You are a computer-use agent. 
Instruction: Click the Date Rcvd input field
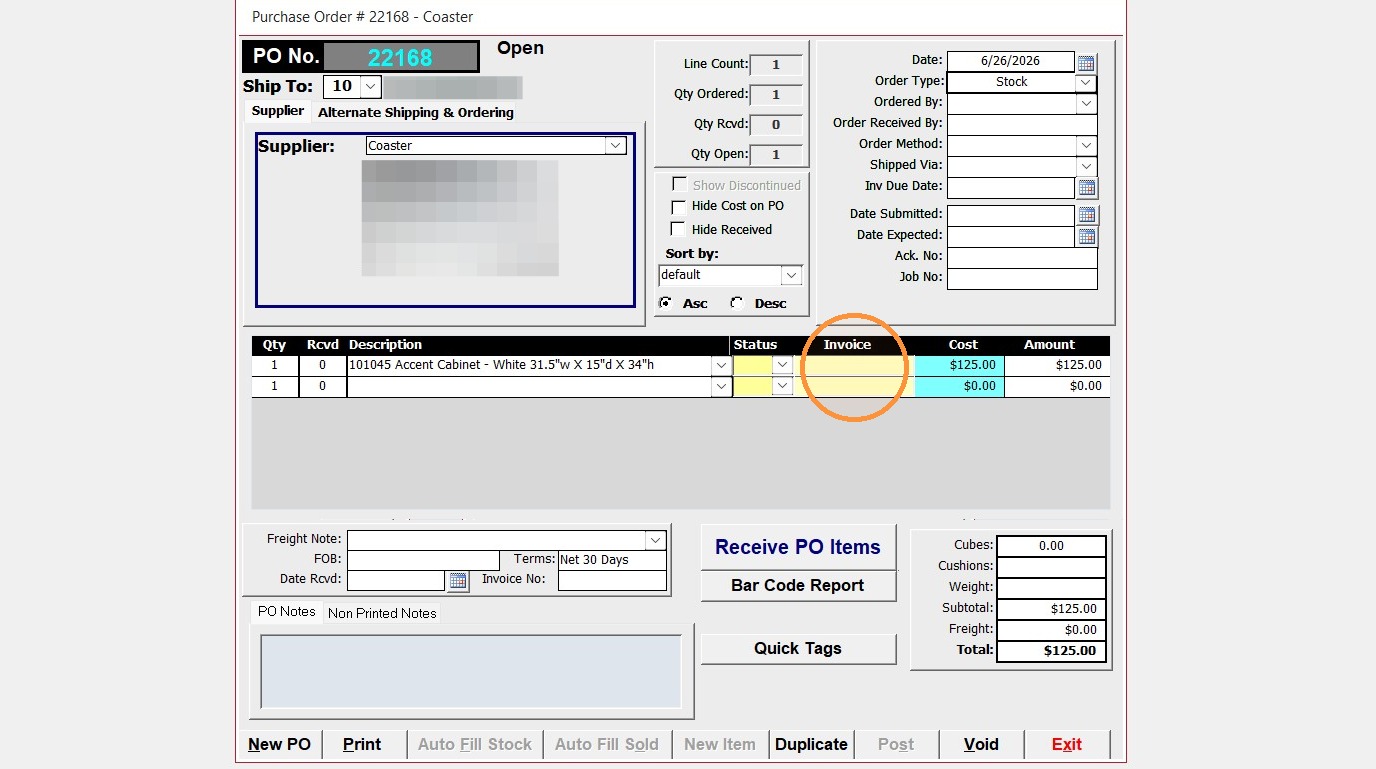(395, 580)
